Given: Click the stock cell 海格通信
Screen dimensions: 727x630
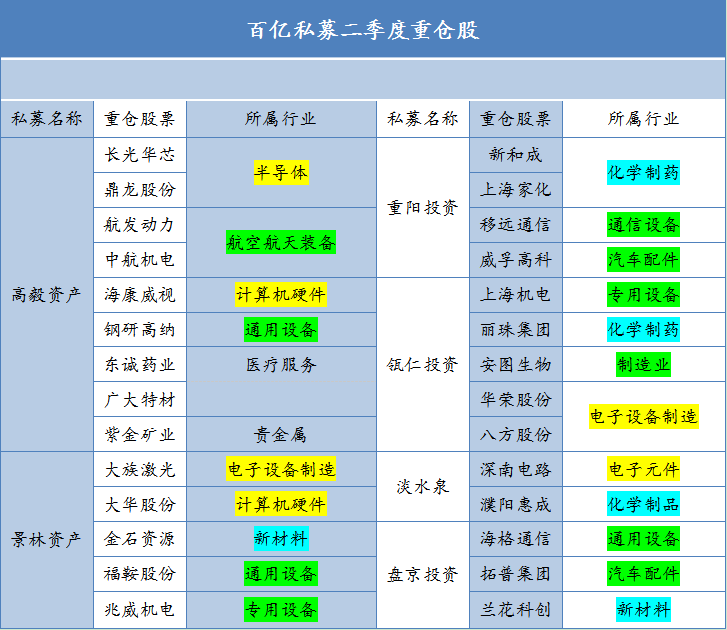Looking at the screenshot, I should (x=516, y=539).
